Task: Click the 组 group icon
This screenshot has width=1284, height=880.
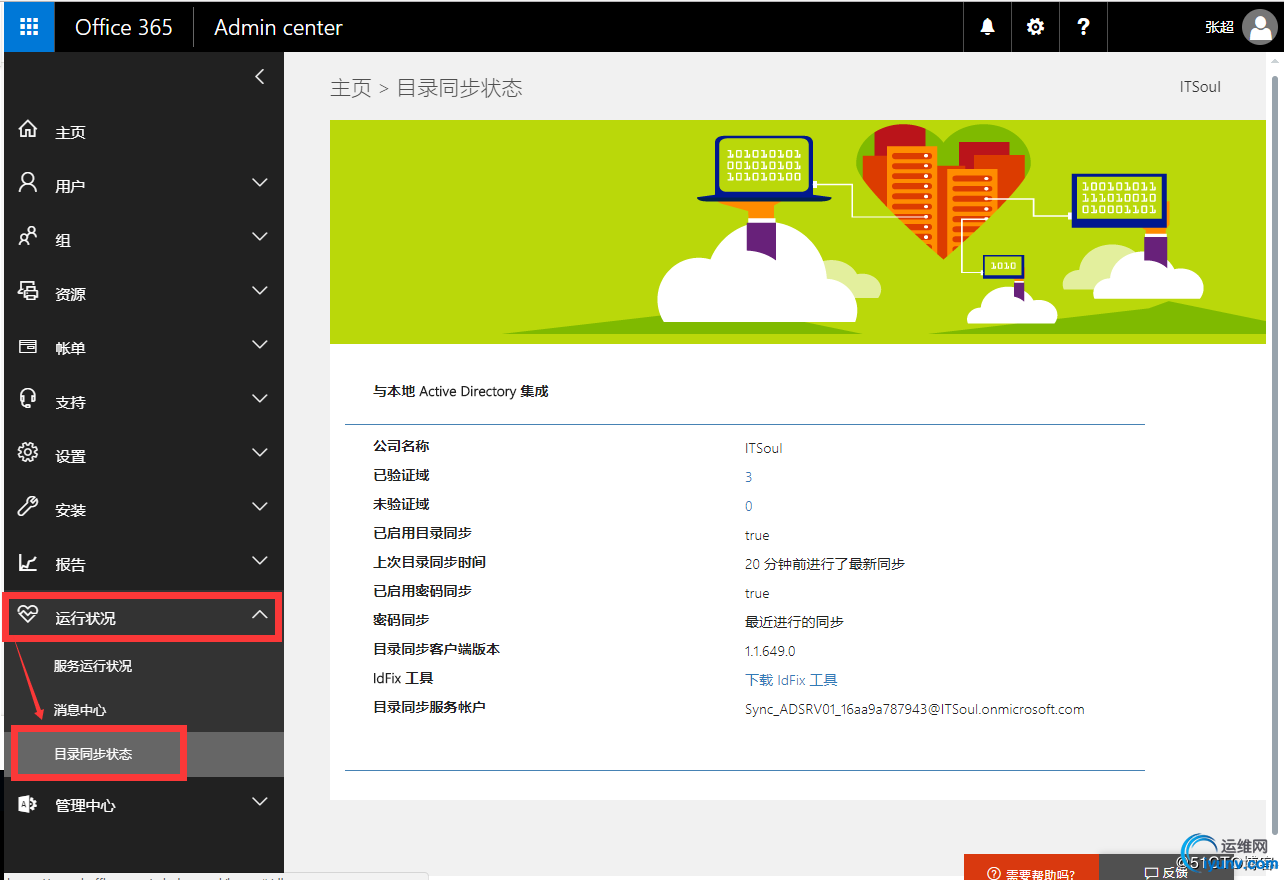Action: tap(28, 238)
